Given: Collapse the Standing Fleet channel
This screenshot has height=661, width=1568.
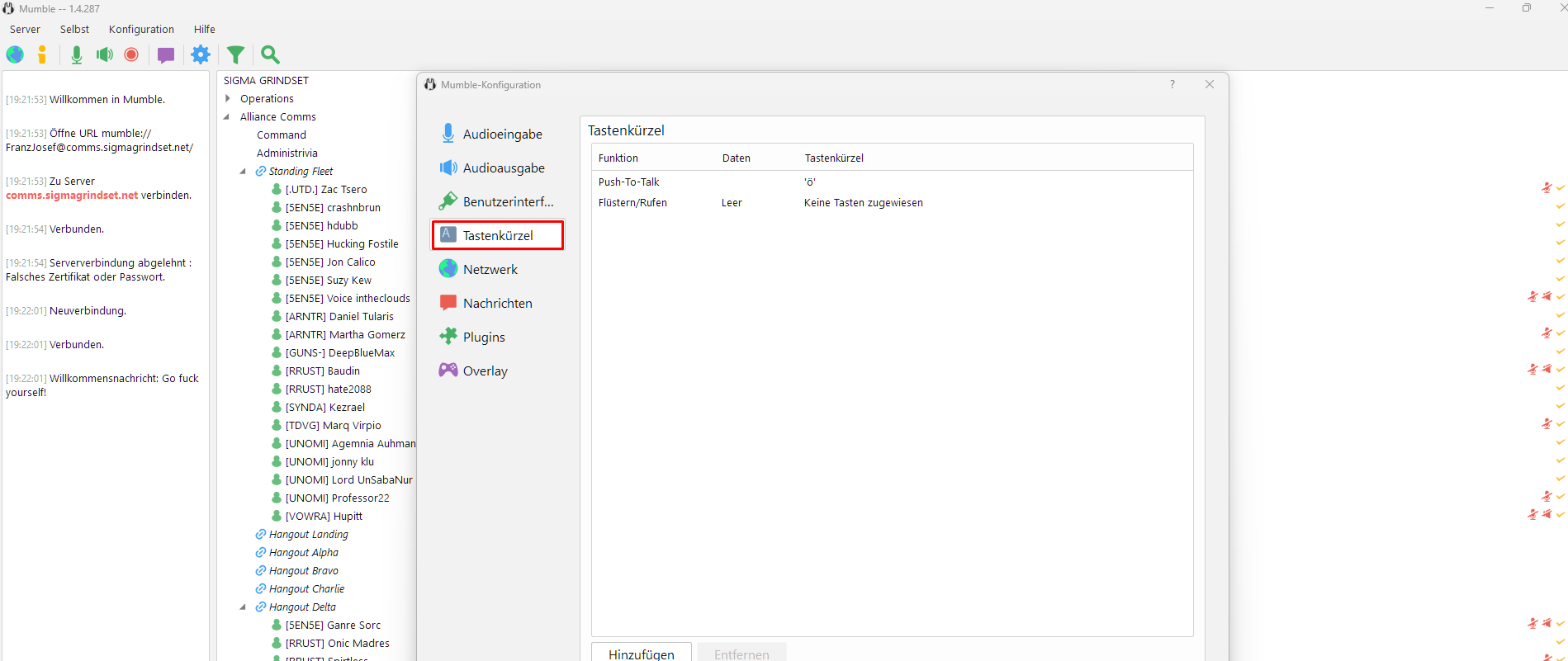Looking at the screenshot, I should (x=243, y=171).
